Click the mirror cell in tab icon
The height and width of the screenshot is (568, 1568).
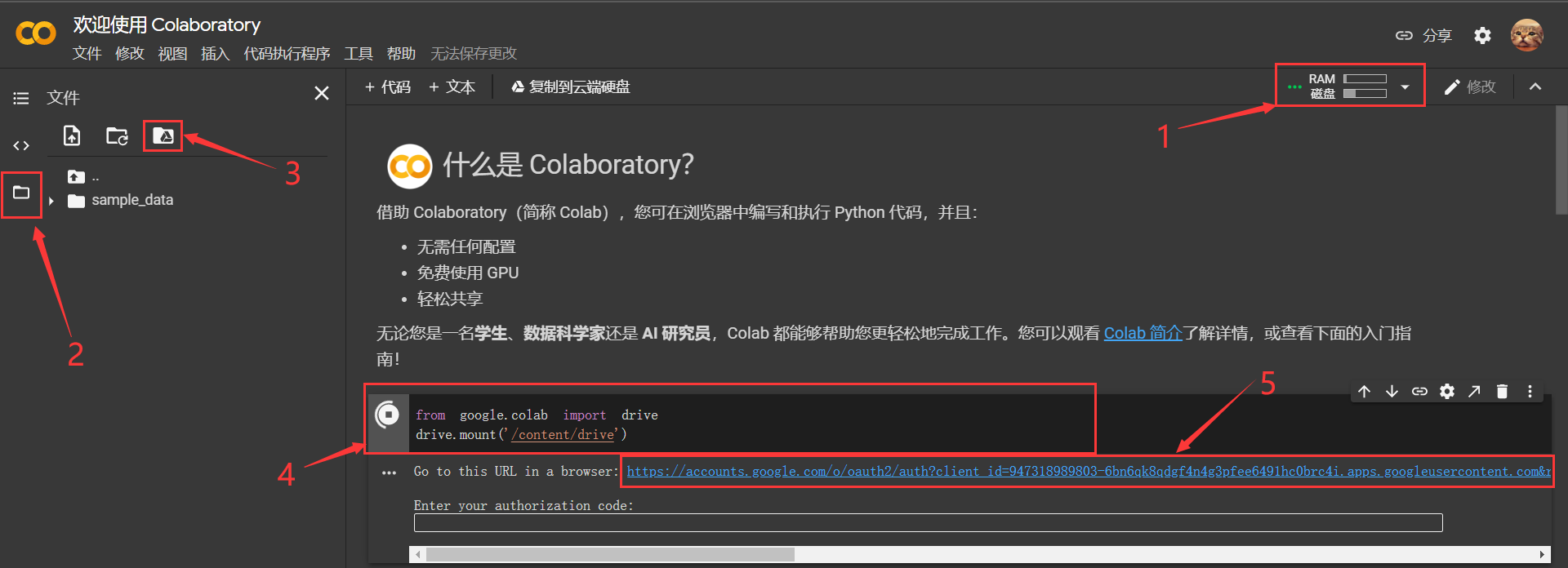(1474, 392)
